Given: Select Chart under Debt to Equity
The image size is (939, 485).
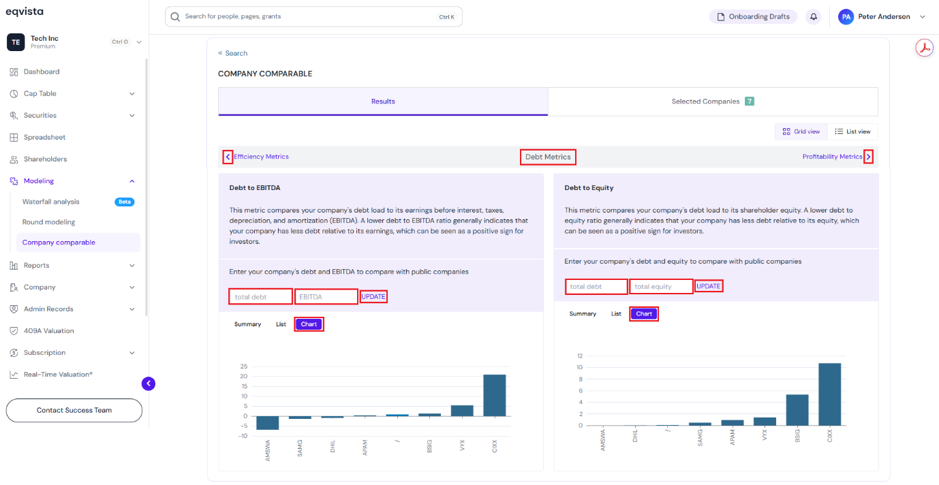Looking at the screenshot, I should pyautogui.click(x=644, y=314).
